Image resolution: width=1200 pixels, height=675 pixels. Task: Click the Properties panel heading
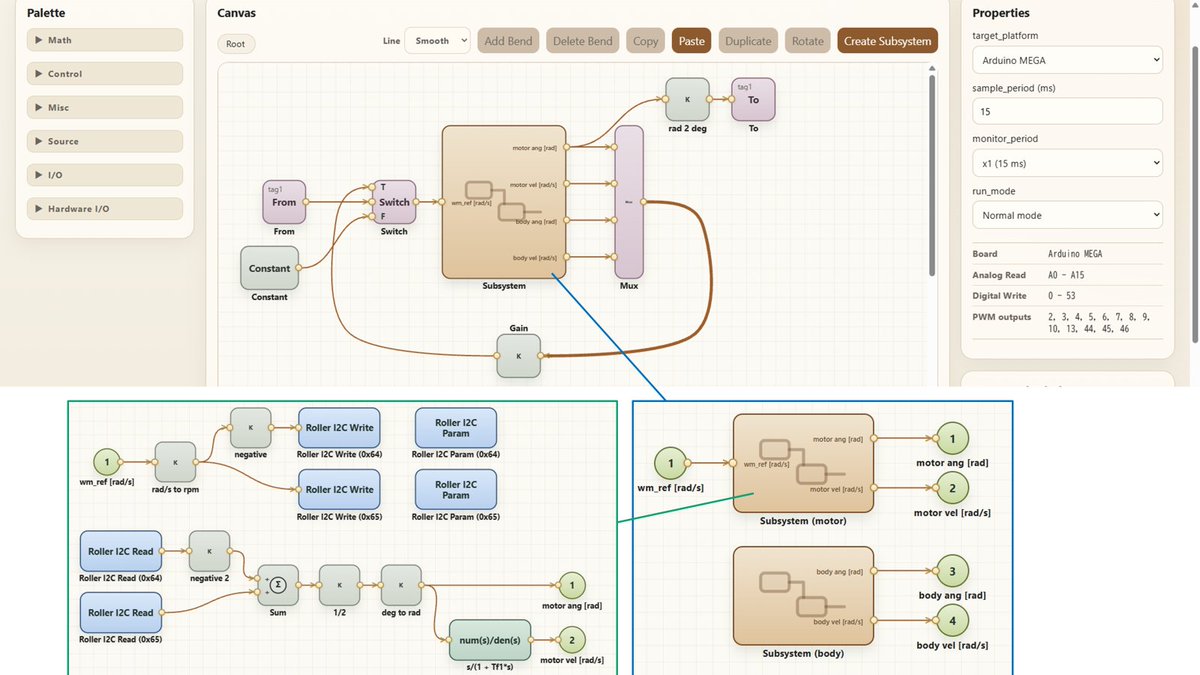click(1001, 13)
